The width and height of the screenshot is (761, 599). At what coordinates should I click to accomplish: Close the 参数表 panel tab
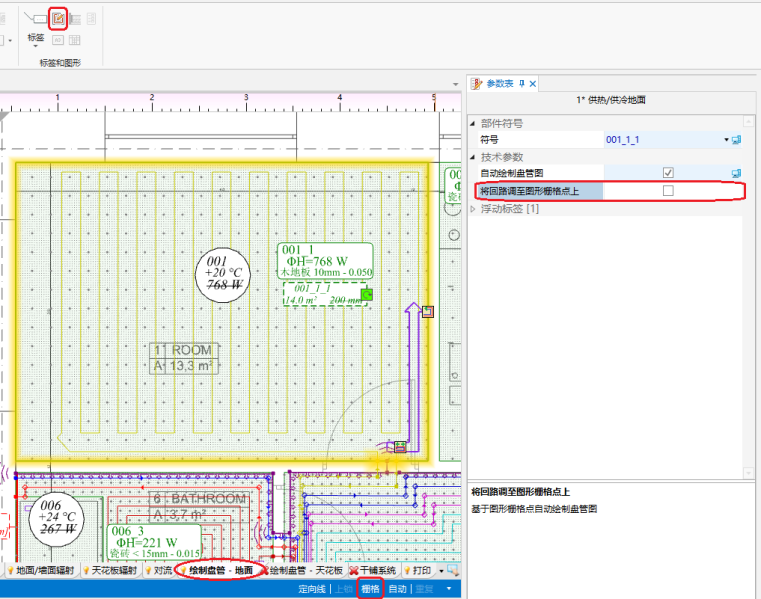(533, 84)
